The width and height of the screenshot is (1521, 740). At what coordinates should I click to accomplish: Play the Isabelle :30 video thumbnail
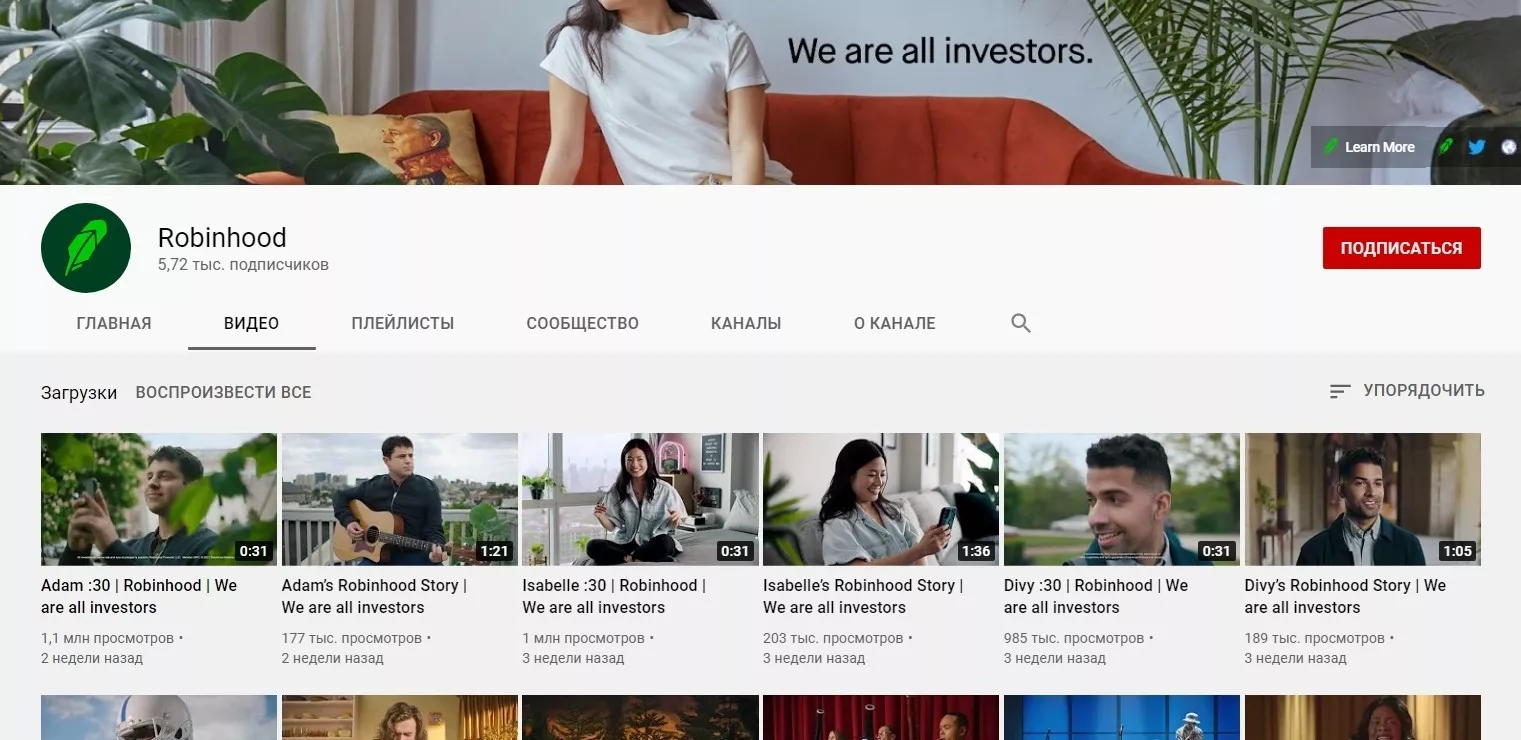click(x=640, y=499)
